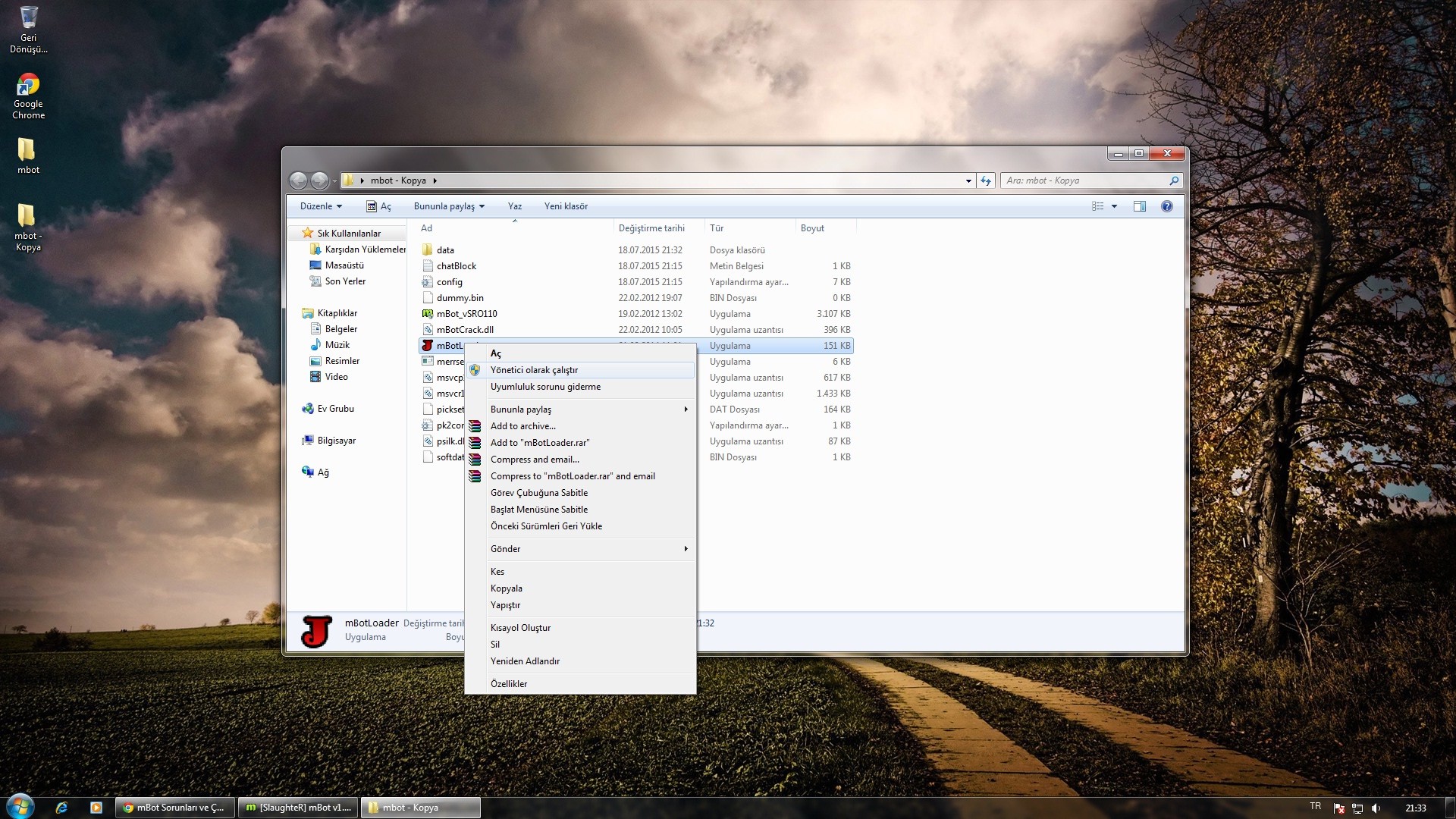Open Ev Grubu in the sidebar
1456x819 pixels.
328,409
